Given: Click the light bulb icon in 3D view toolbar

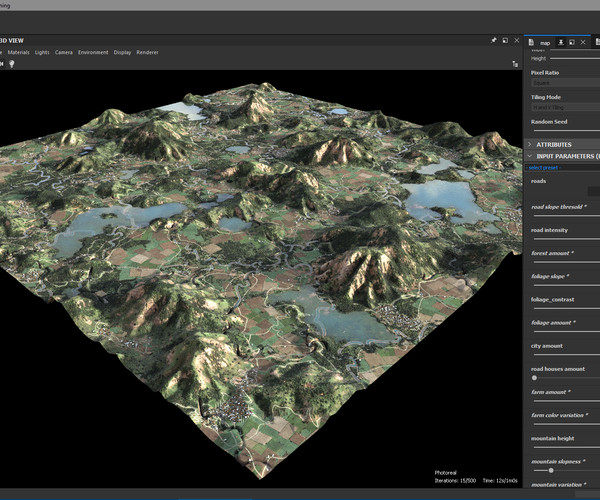Looking at the screenshot, I should (x=12, y=63).
